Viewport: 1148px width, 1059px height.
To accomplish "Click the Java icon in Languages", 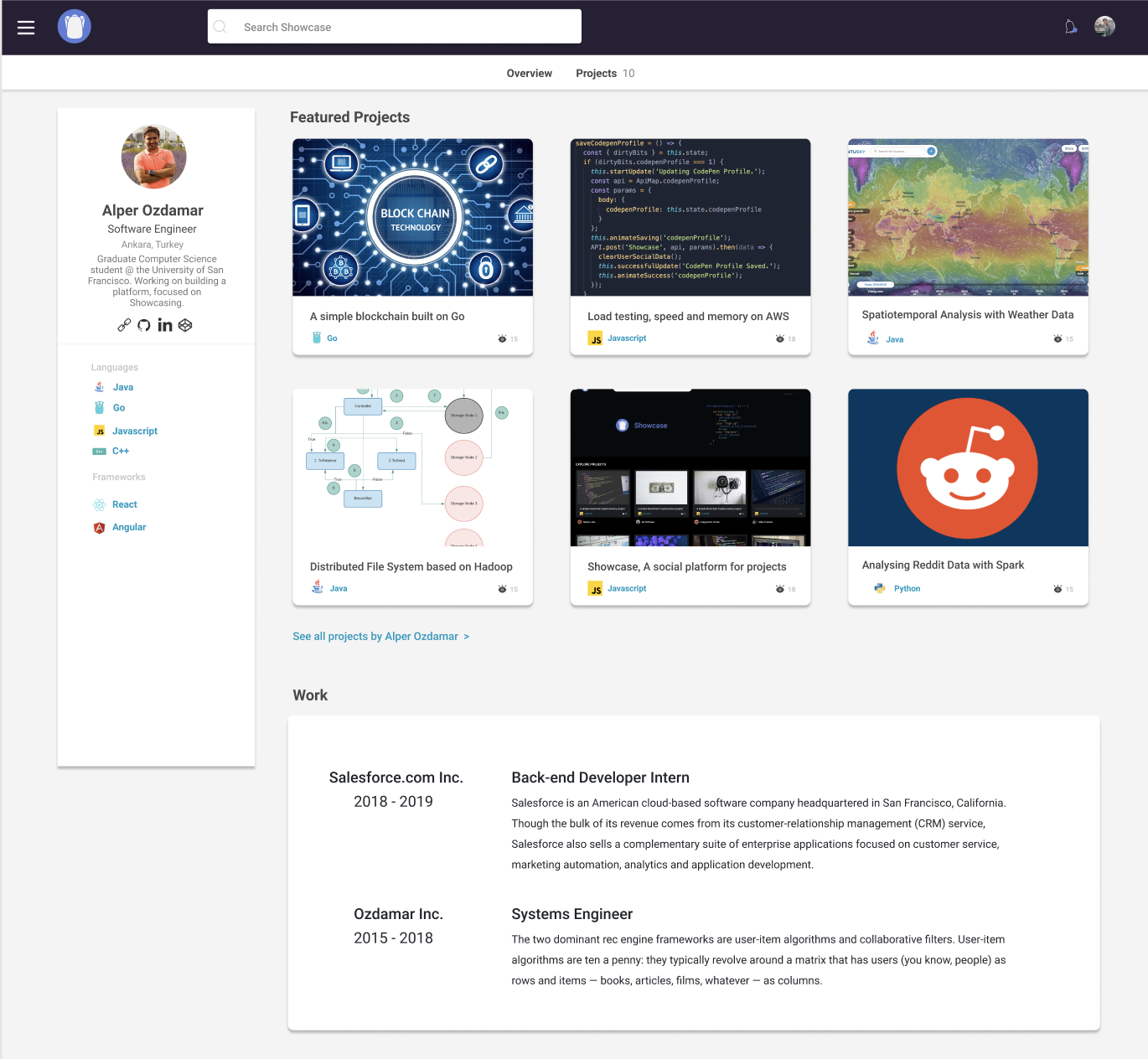I will tap(100, 387).
